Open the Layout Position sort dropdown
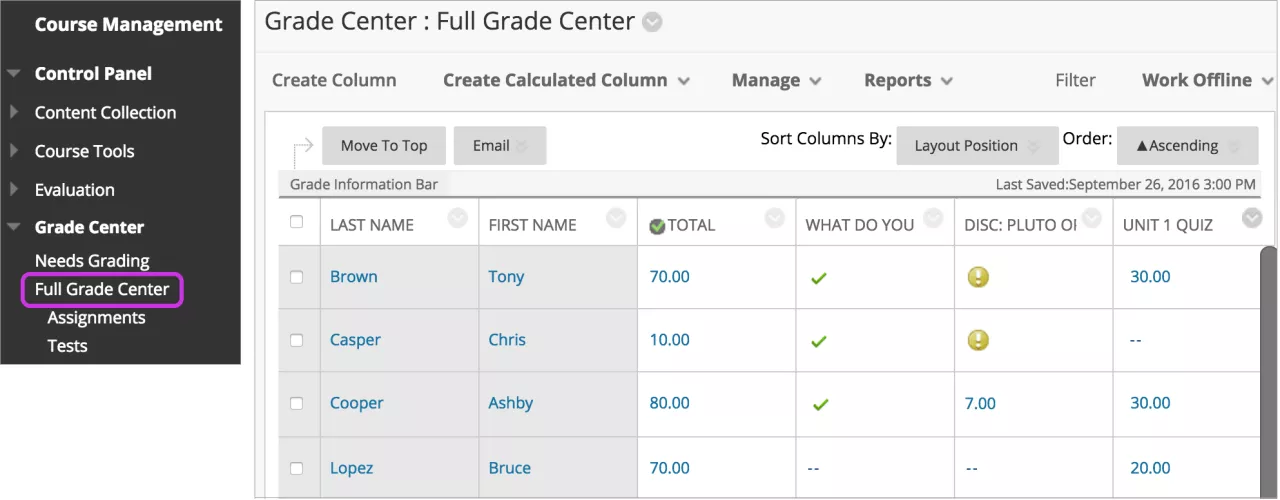This screenshot has height=500, width=1280. click(977, 146)
